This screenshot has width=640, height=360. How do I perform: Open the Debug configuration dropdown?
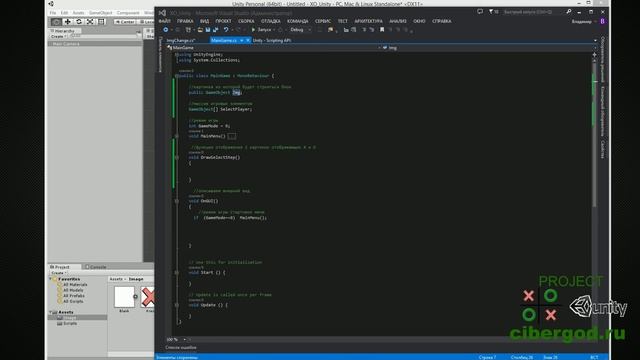[x=300, y=30]
